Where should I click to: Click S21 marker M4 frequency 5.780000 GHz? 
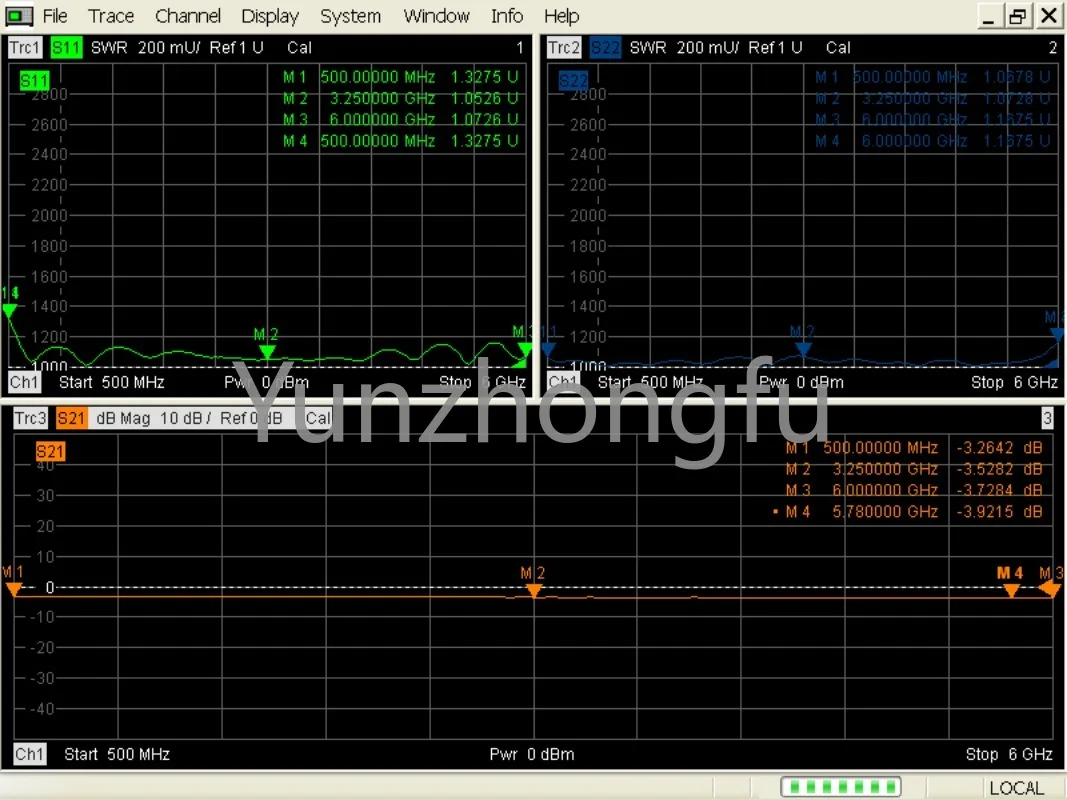click(x=885, y=512)
